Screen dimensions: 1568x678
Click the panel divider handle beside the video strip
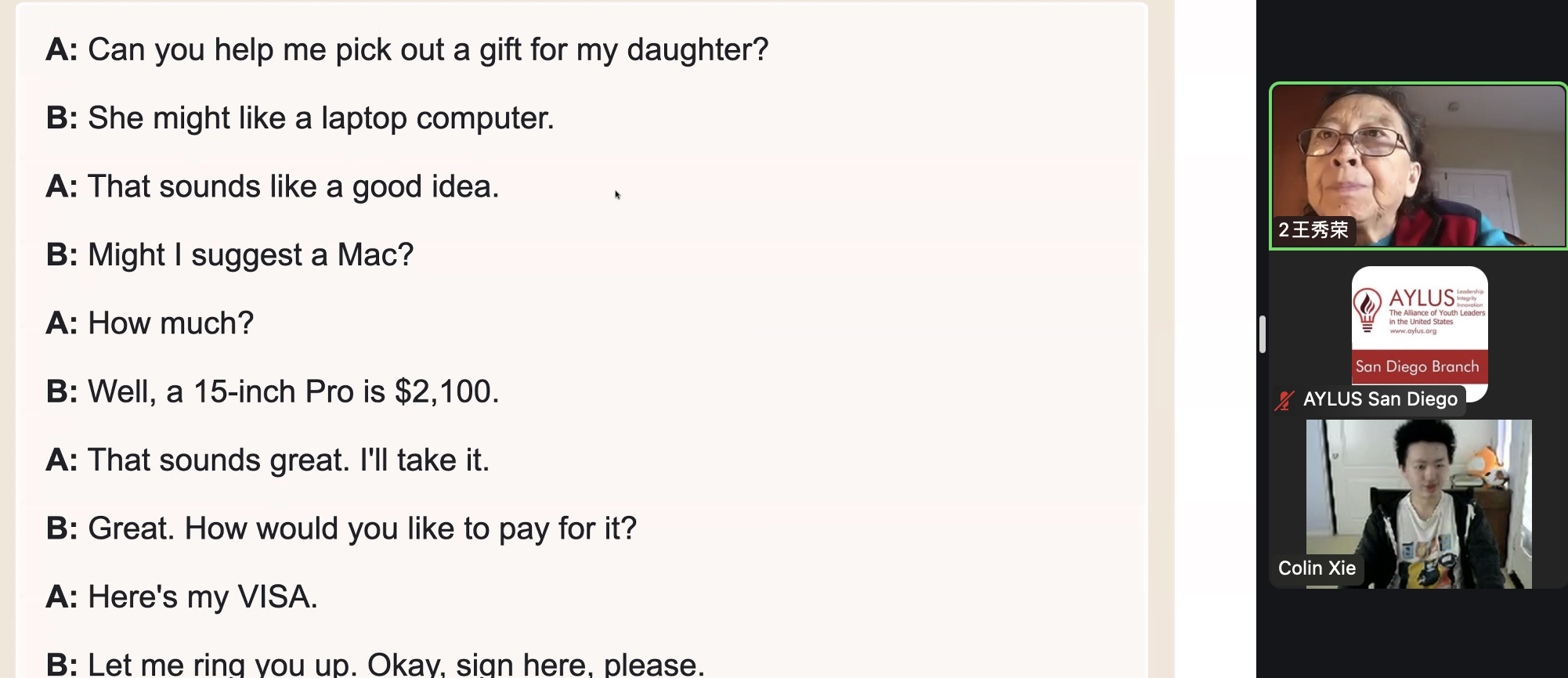(x=1262, y=334)
